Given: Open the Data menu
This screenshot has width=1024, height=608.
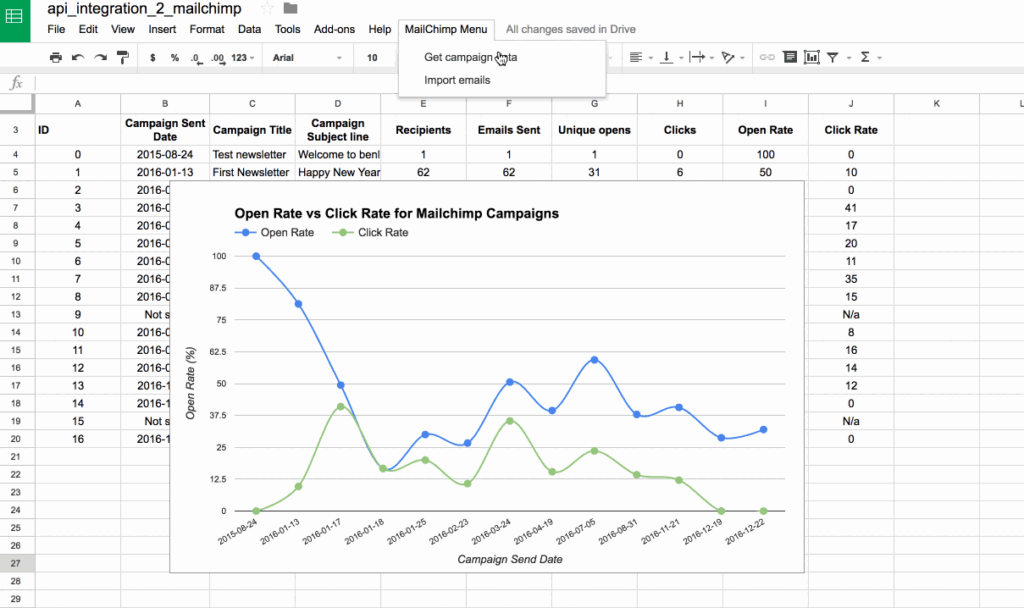Looking at the screenshot, I should click(x=249, y=29).
